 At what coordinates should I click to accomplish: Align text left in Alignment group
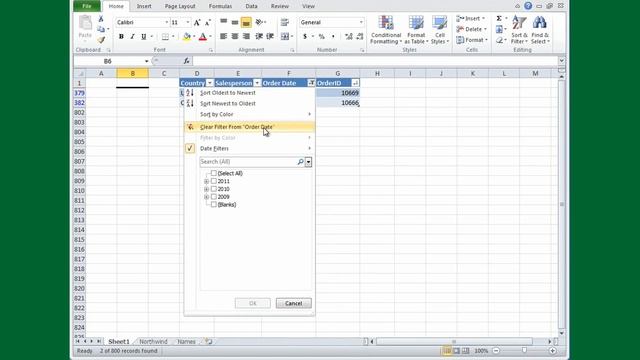223,36
